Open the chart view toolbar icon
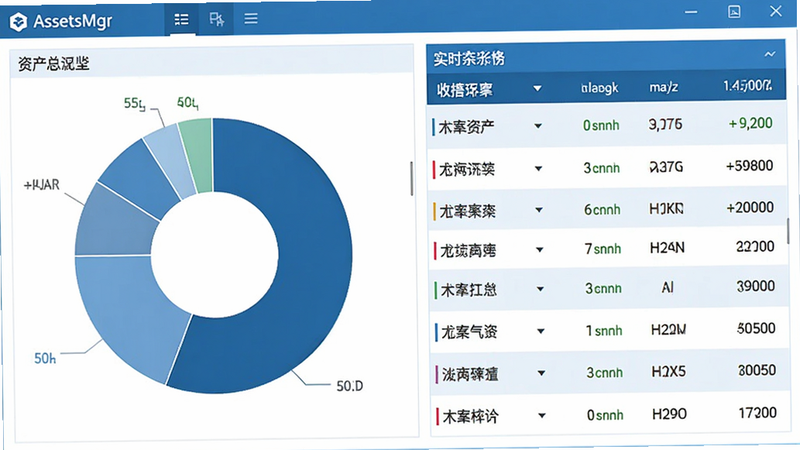Image resolution: width=800 pixels, height=450 pixels. click(216, 19)
